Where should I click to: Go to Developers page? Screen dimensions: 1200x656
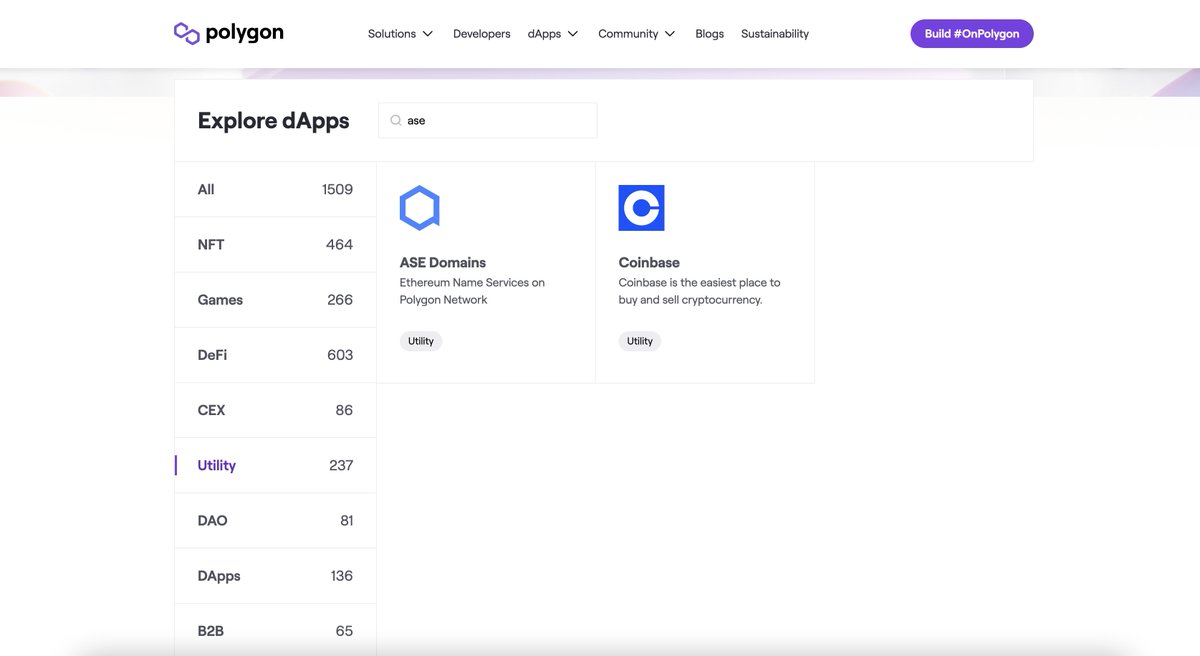[x=482, y=34]
